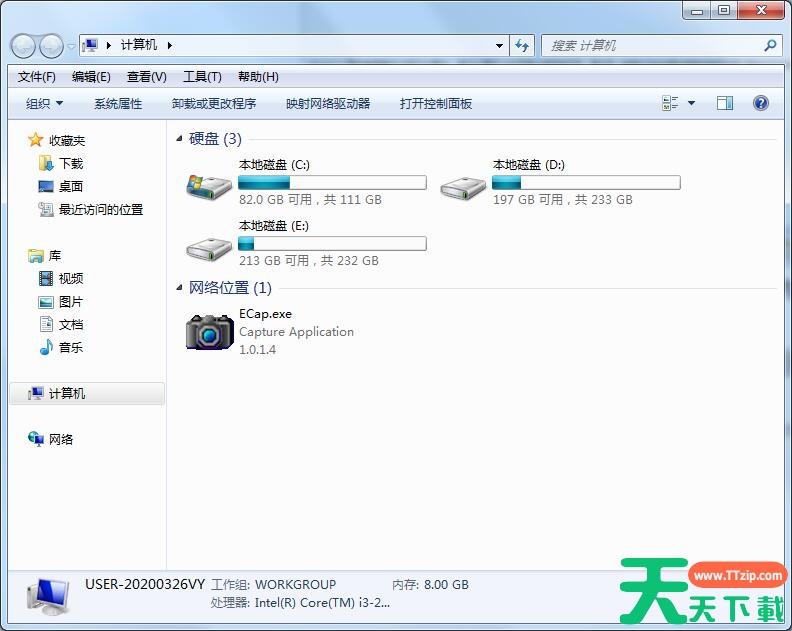Viewport: 792px width, 631px height.
Task: Click the ECap.exe camera icon
Action: coord(209,331)
